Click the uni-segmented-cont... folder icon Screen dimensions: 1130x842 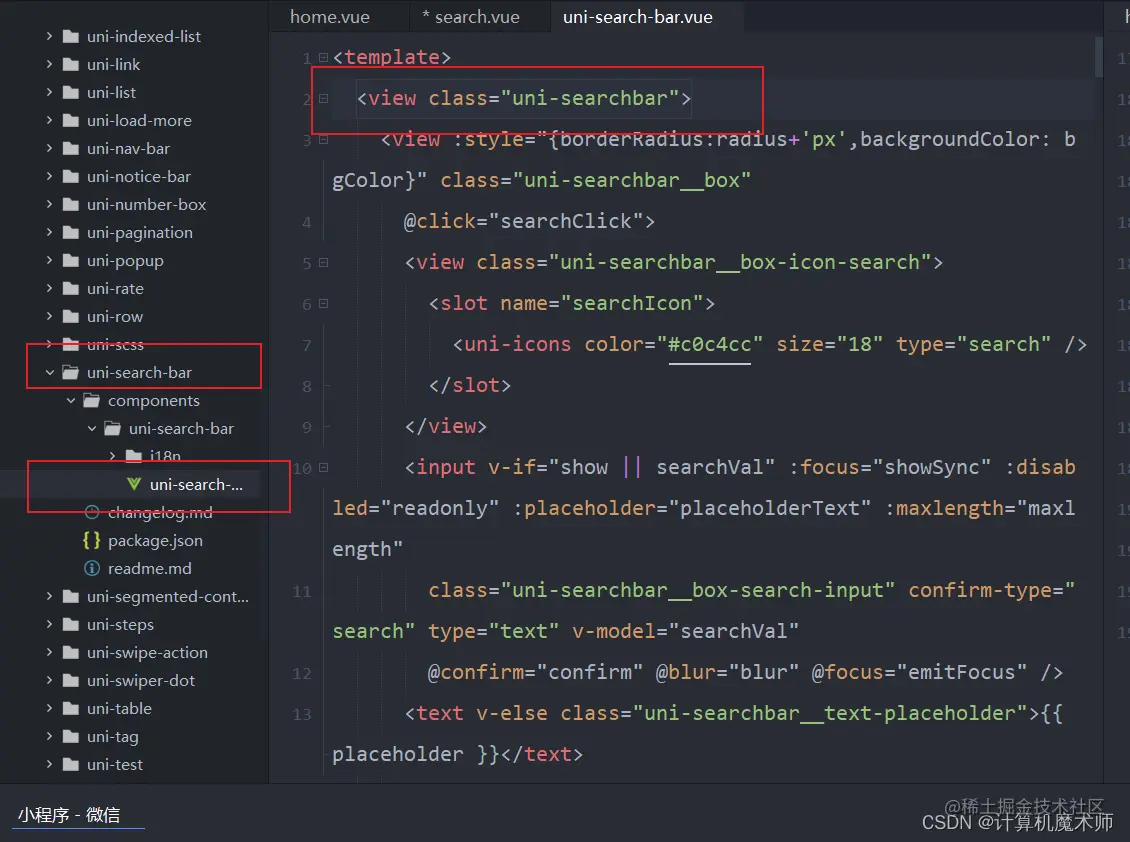point(71,596)
